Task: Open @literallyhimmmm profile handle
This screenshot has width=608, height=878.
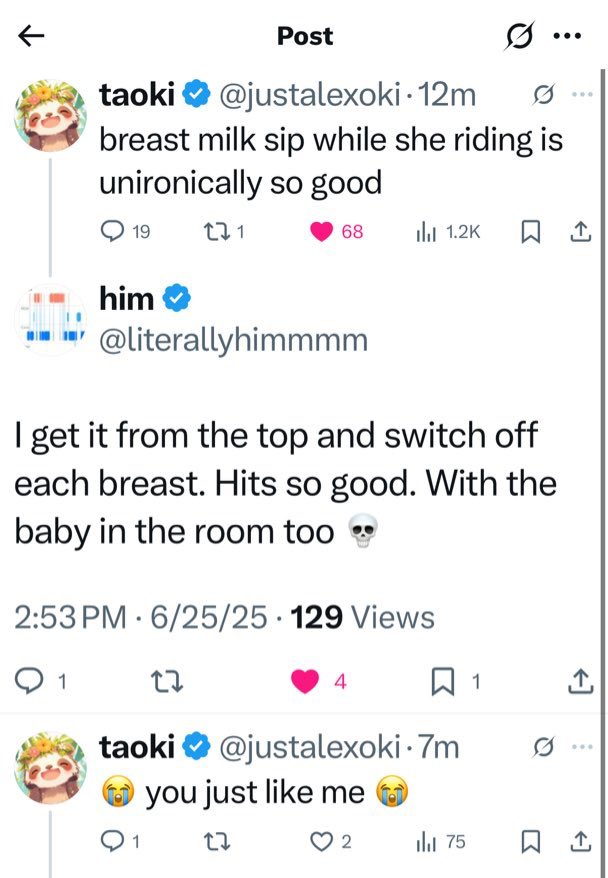Action: coord(233,340)
